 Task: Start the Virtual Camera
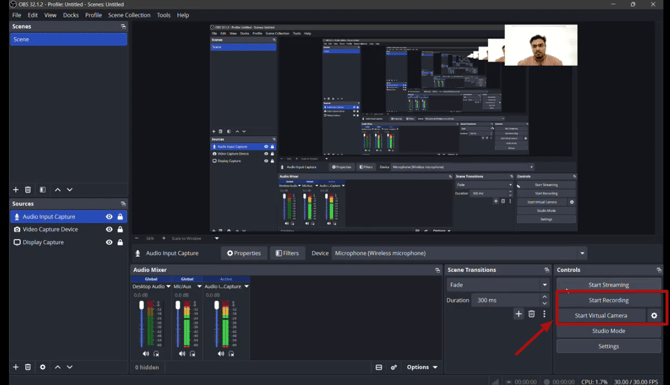click(x=601, y=316)
